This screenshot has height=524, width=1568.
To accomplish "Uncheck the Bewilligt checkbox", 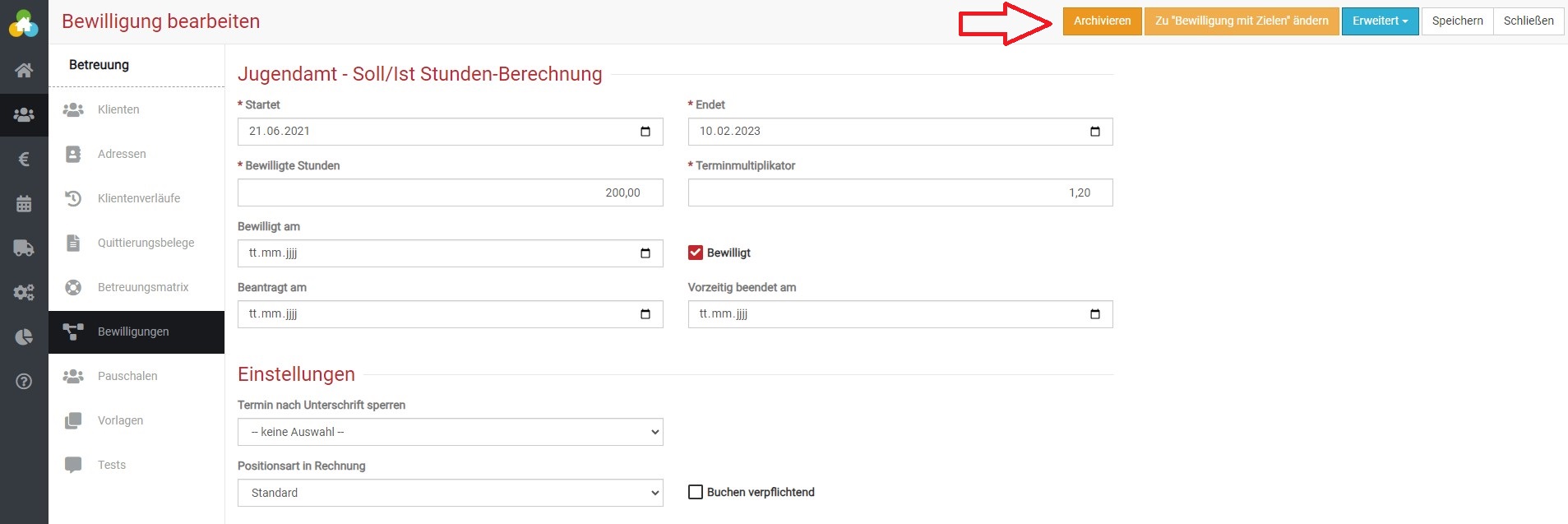I will click(696, 253).
